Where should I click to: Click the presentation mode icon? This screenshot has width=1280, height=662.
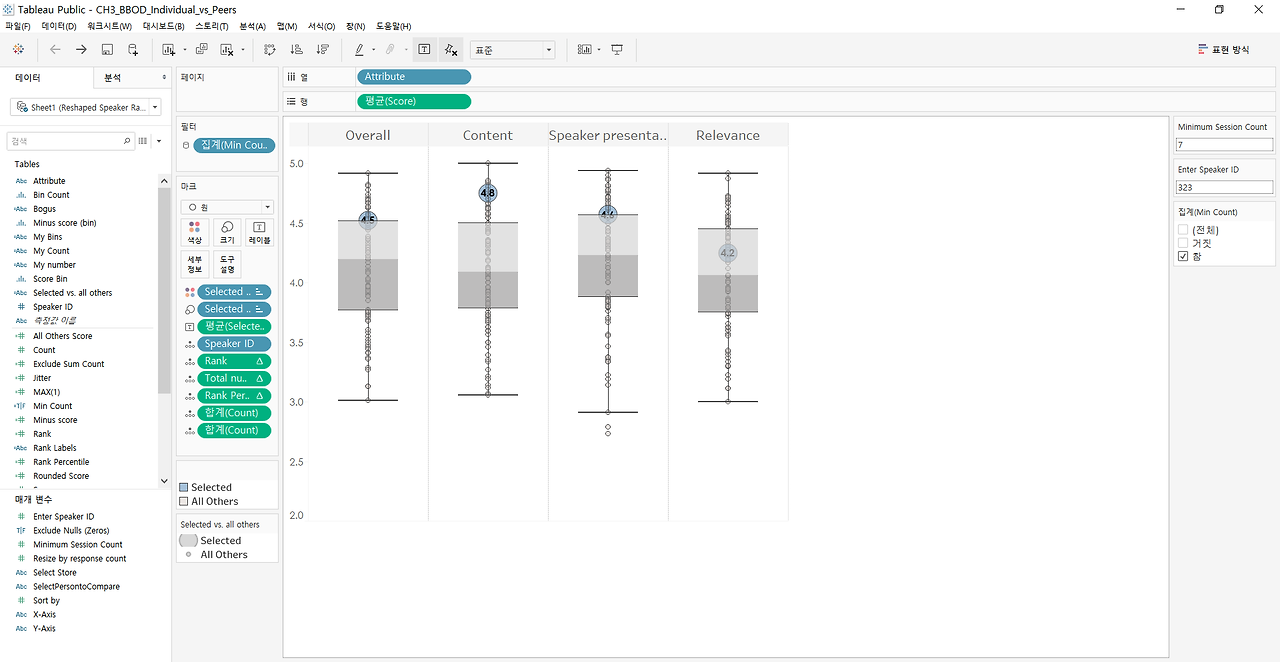tap(617, 49)
